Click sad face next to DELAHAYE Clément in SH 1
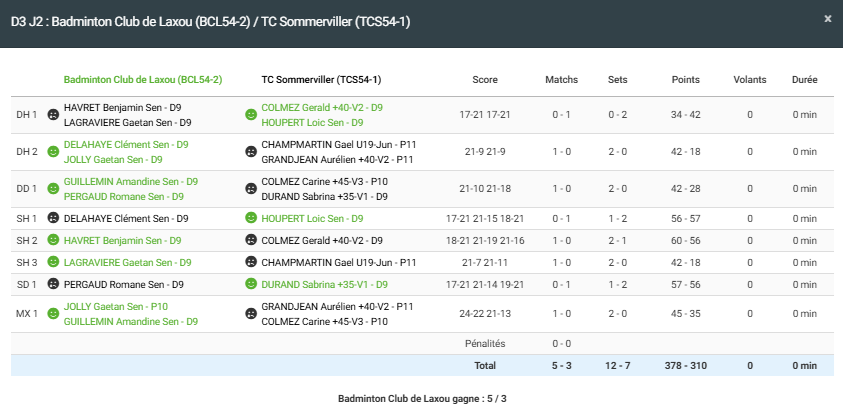 pyautogui.click(x=53, y=218)
